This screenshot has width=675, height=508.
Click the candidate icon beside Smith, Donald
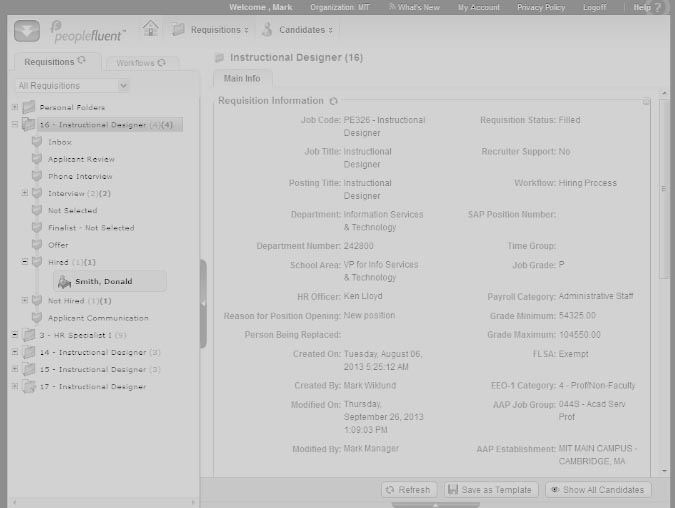pyautogui.click(x=64, y=282)
